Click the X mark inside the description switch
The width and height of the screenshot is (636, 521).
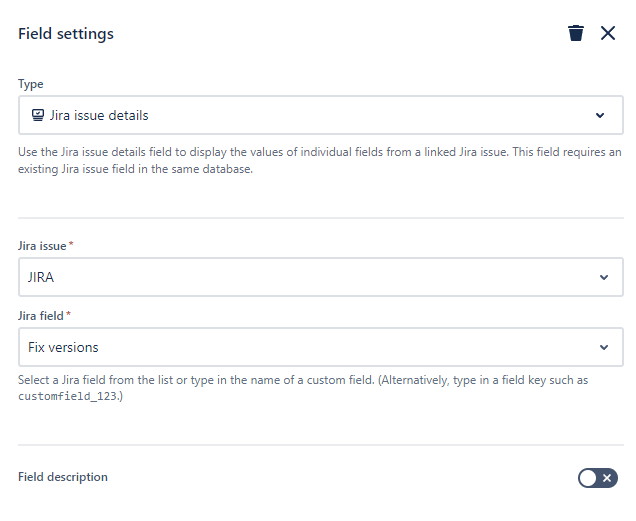click(x=607, y=478)
